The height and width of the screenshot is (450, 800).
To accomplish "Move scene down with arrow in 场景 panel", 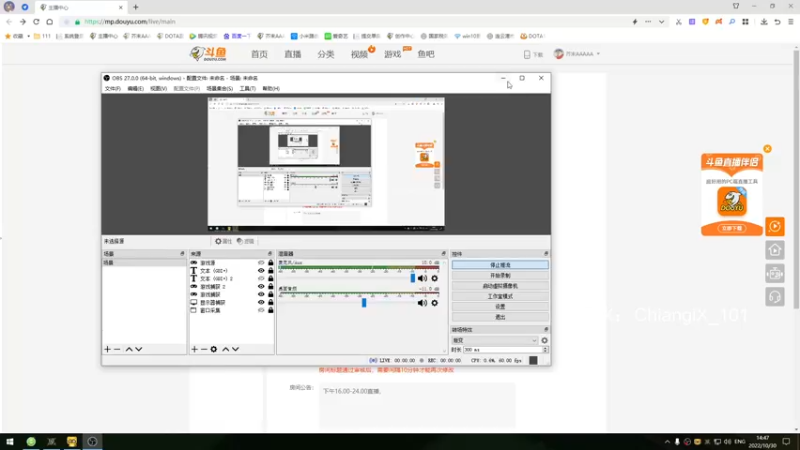I will [x=139, y=349].
